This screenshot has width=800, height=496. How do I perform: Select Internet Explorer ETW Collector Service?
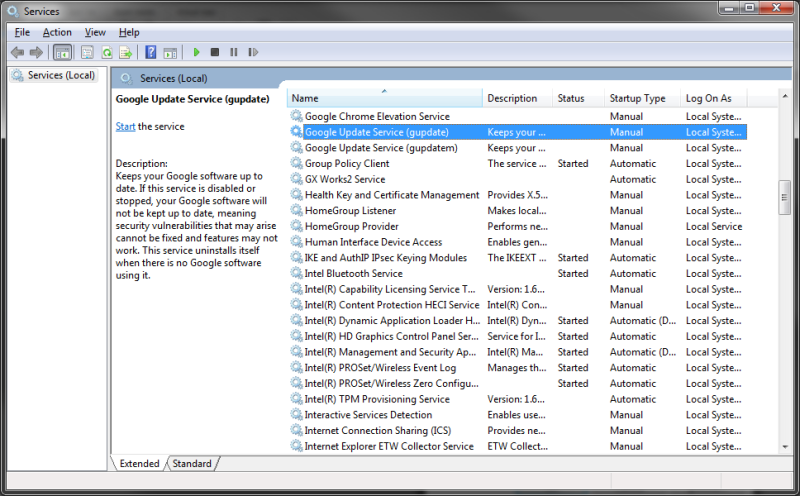point(517,446)
